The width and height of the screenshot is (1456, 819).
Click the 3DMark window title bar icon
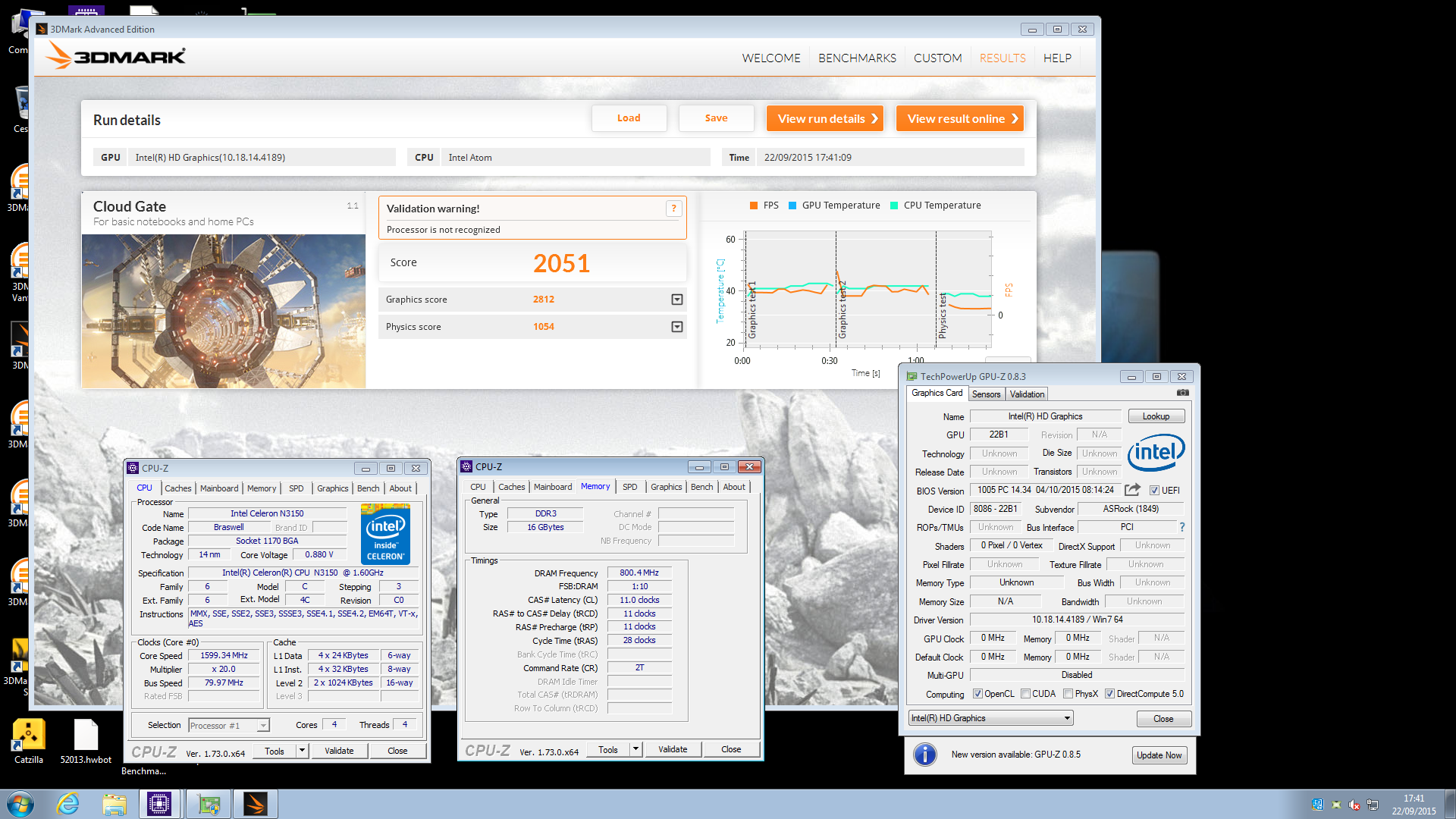pyautogui.click(x=42, y=29)
